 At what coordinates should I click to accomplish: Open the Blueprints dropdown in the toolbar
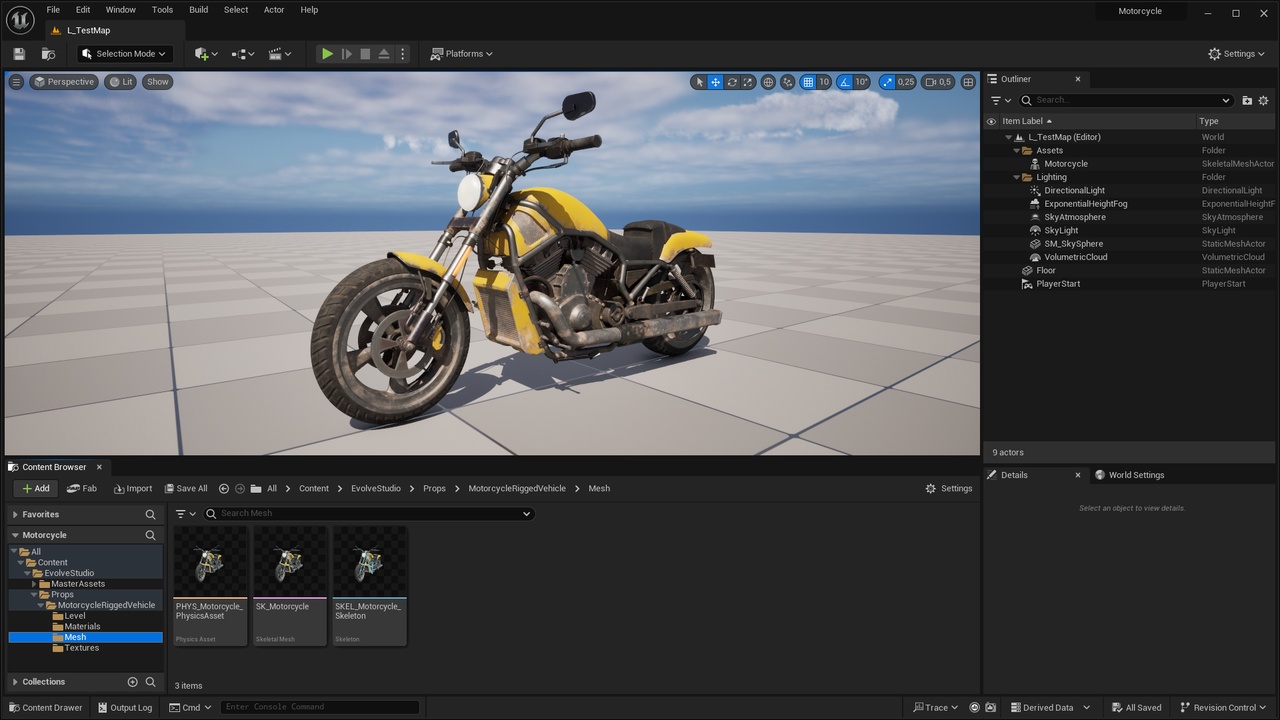tap(243, 54)
